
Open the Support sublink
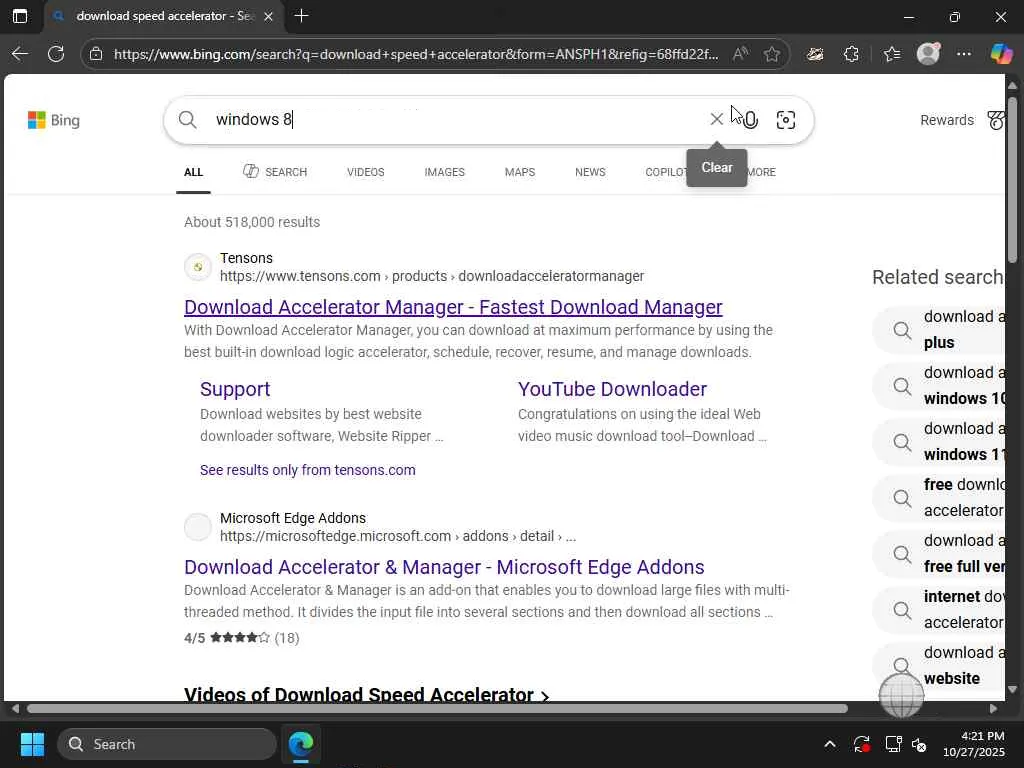(235, 389)
